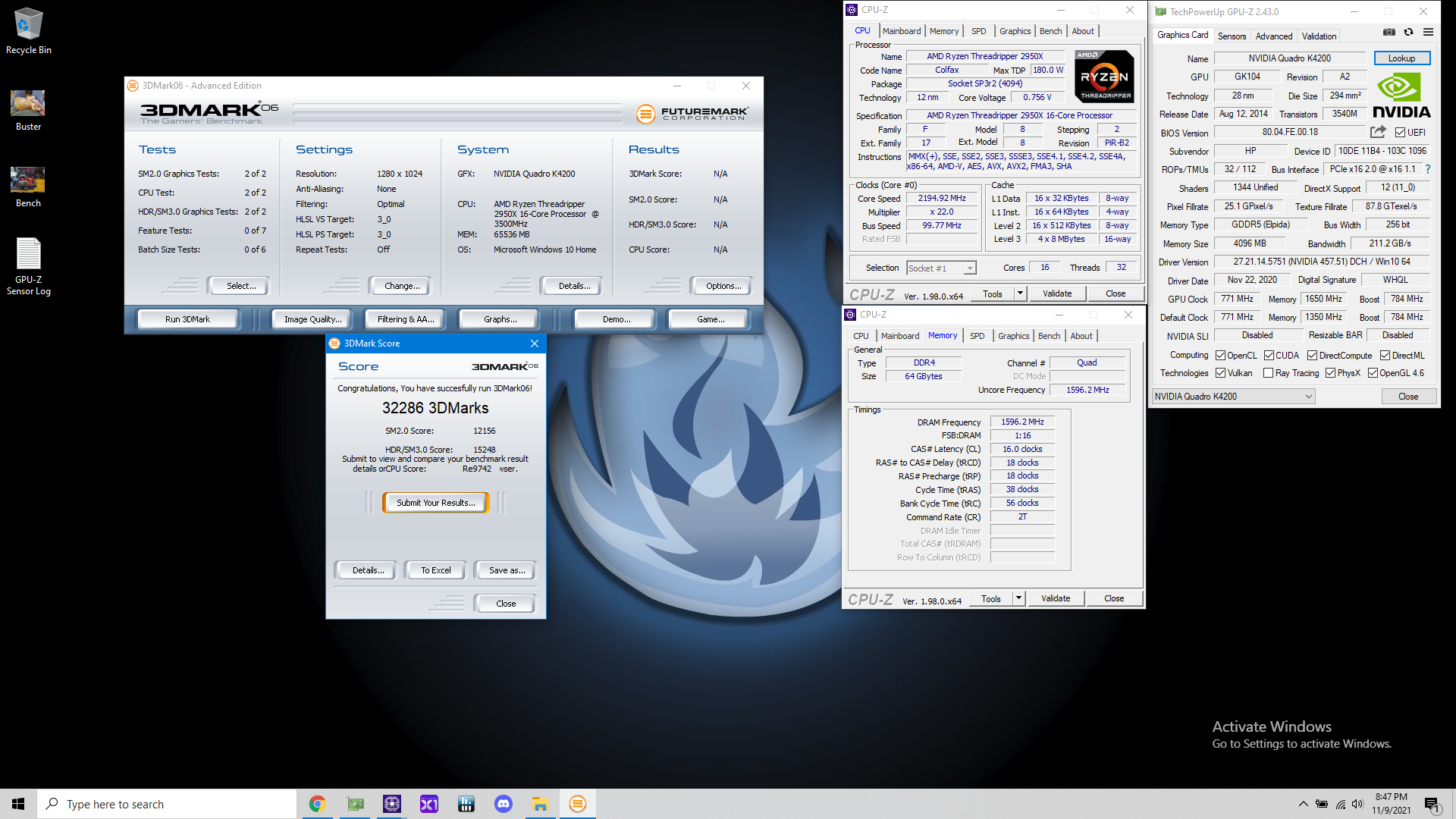This screenshot has height=819, width=1456.
Task: Click Filtering & AA button
Action: coord(406,319)
